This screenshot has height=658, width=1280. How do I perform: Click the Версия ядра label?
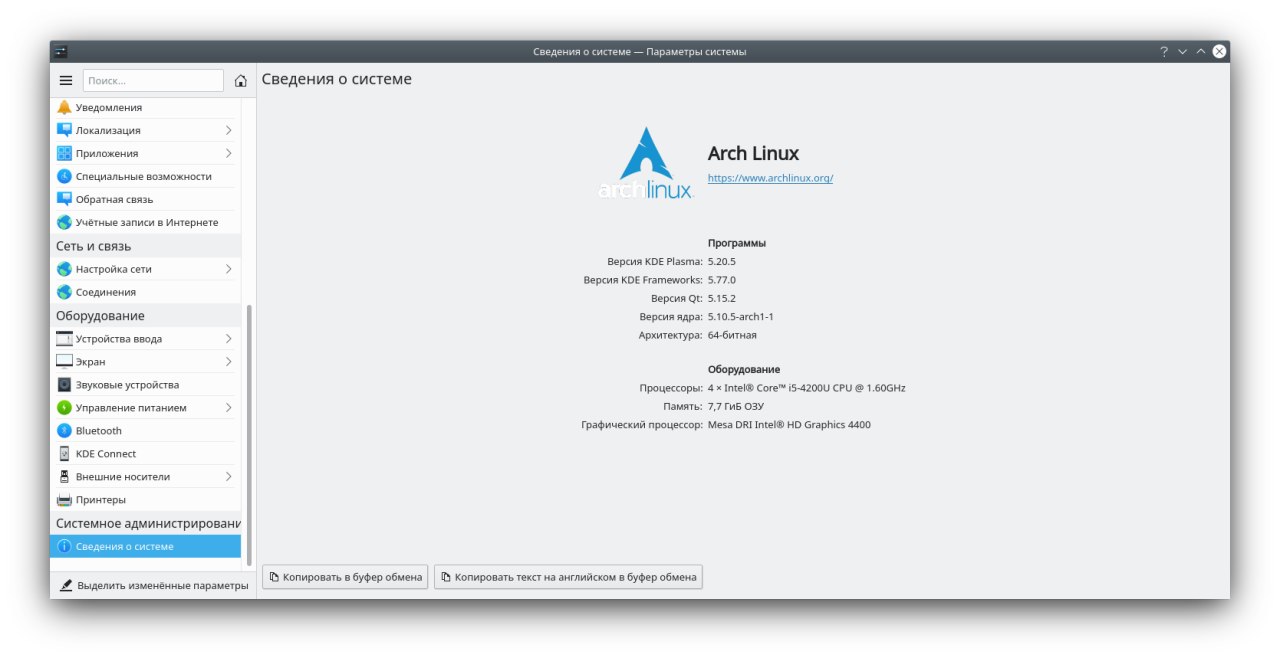tap(671, 316)
